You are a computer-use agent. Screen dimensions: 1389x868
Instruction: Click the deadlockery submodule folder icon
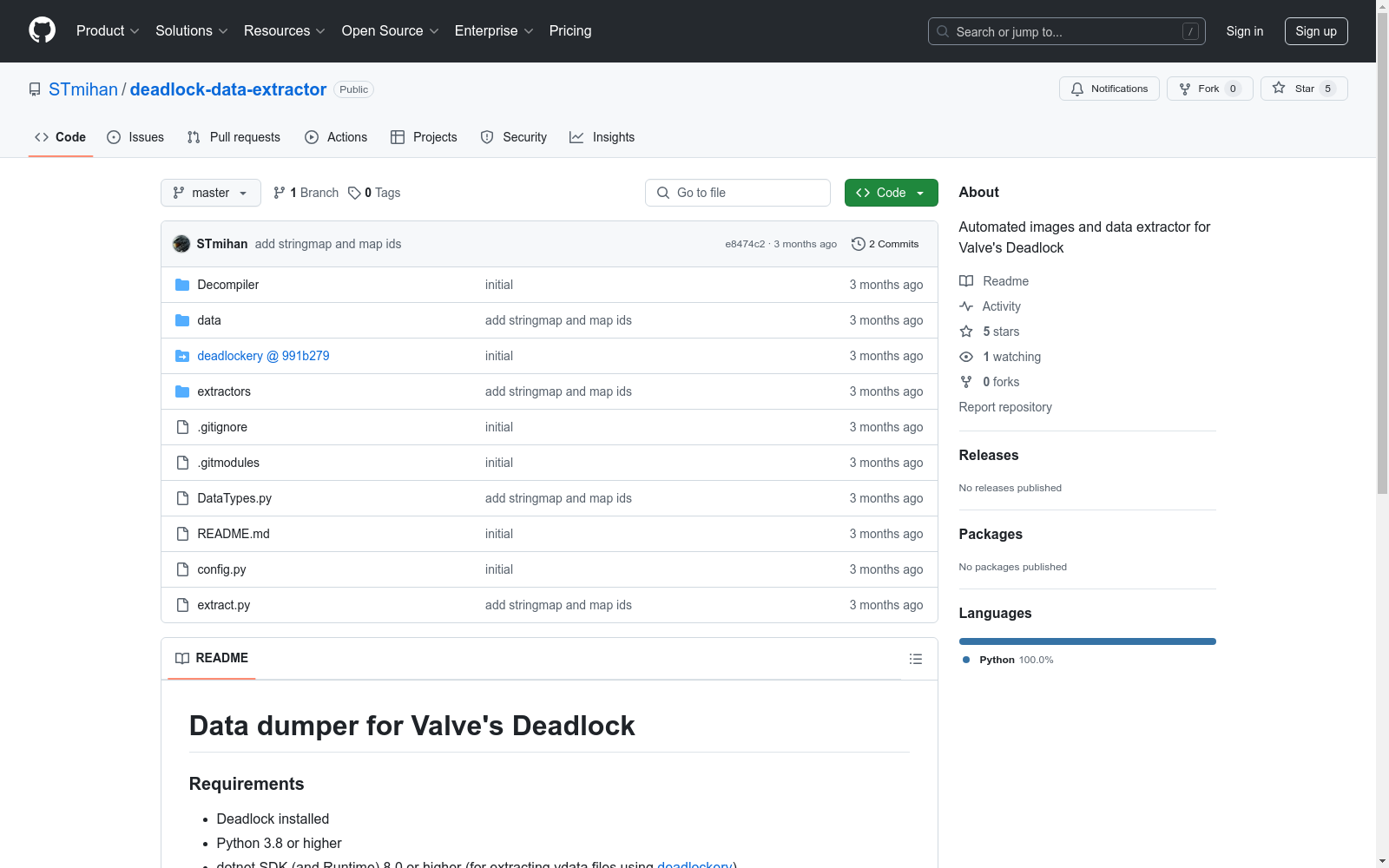tap(182, 356)
